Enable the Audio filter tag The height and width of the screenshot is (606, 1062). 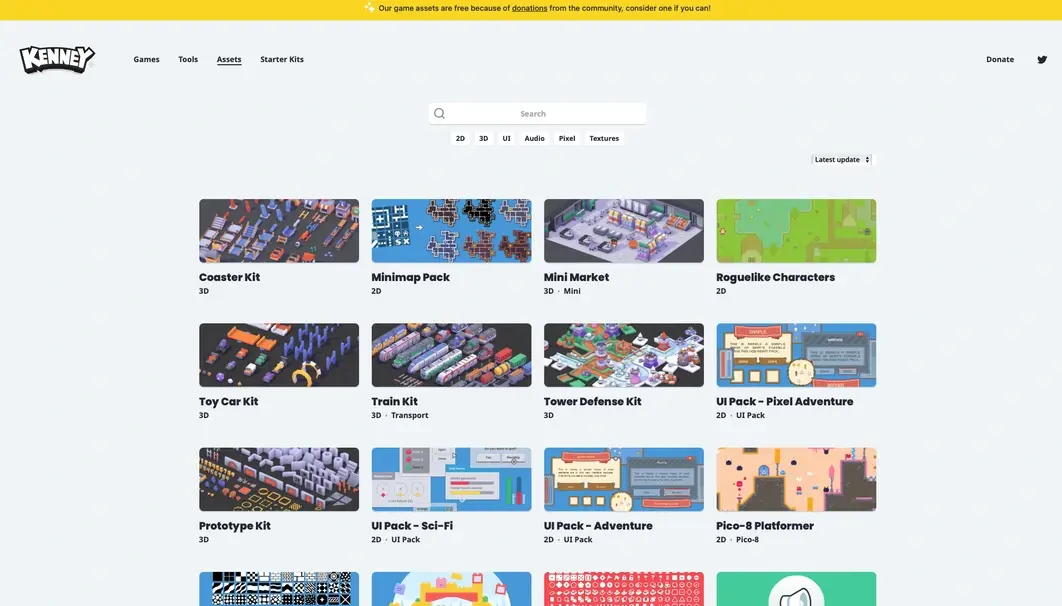click(534, 139)
